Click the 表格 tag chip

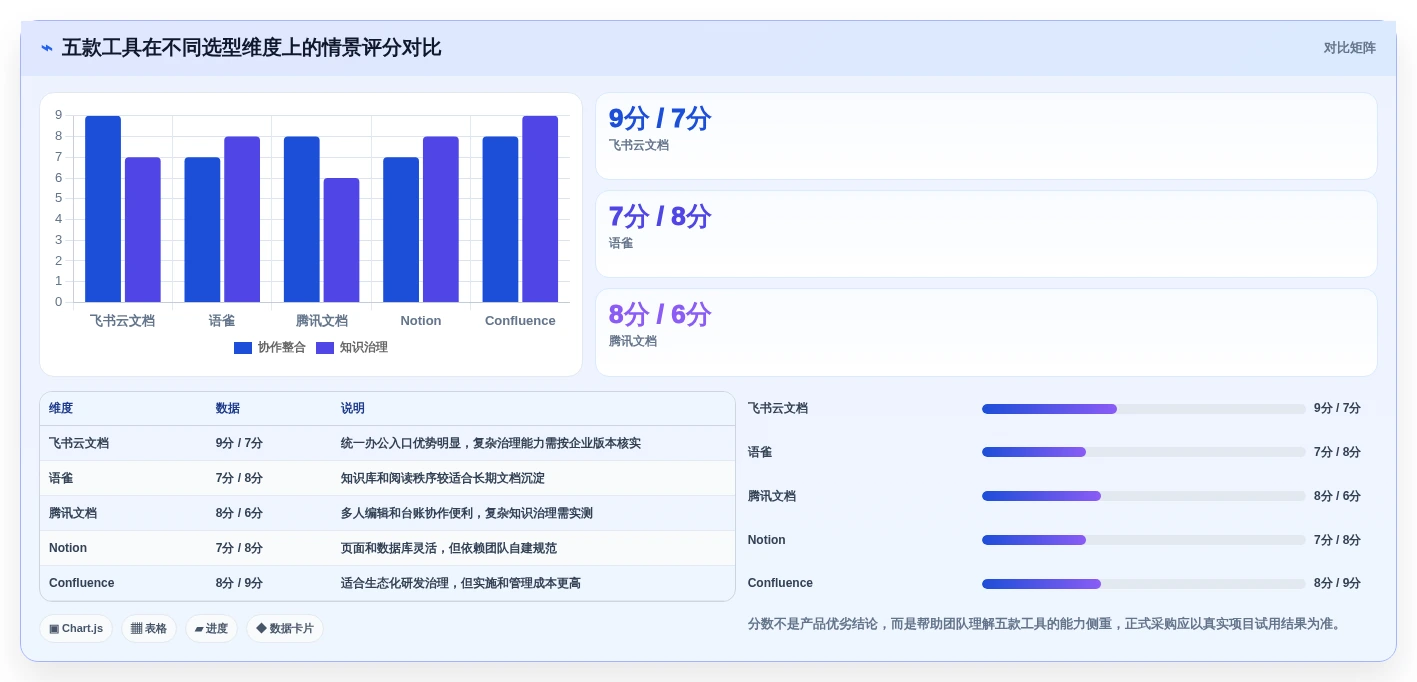pos(149,629)
